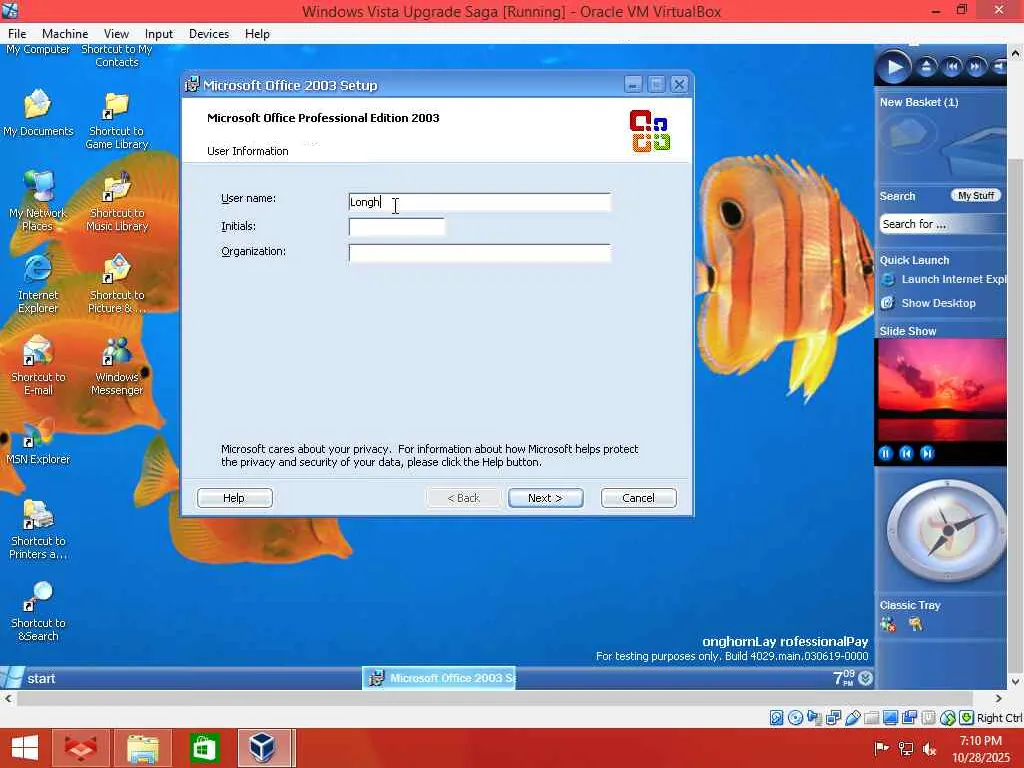Select Shortcut to &Search desktop icon
The width and height of the screenshot is (1024, 768).
pyautogui.click(x=38, y=611)
